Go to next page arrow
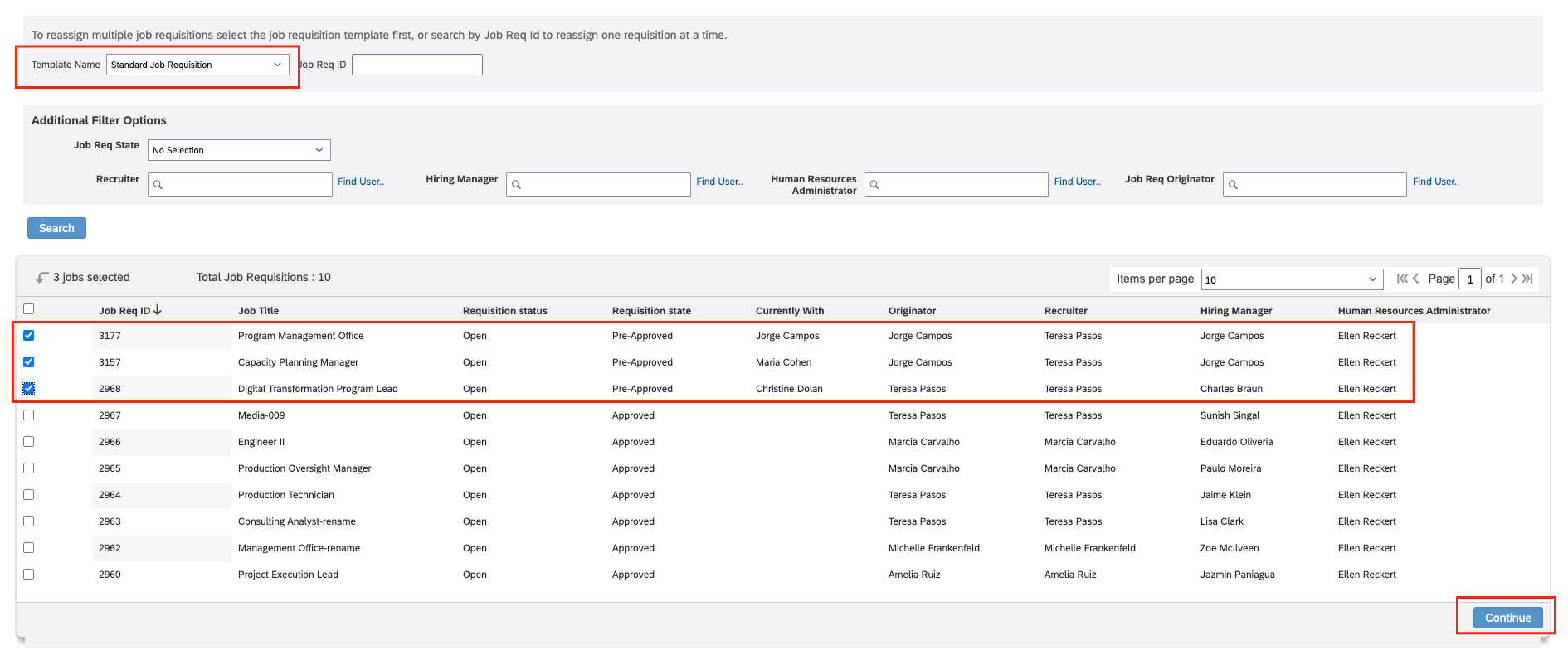 tap(1514, 279)
